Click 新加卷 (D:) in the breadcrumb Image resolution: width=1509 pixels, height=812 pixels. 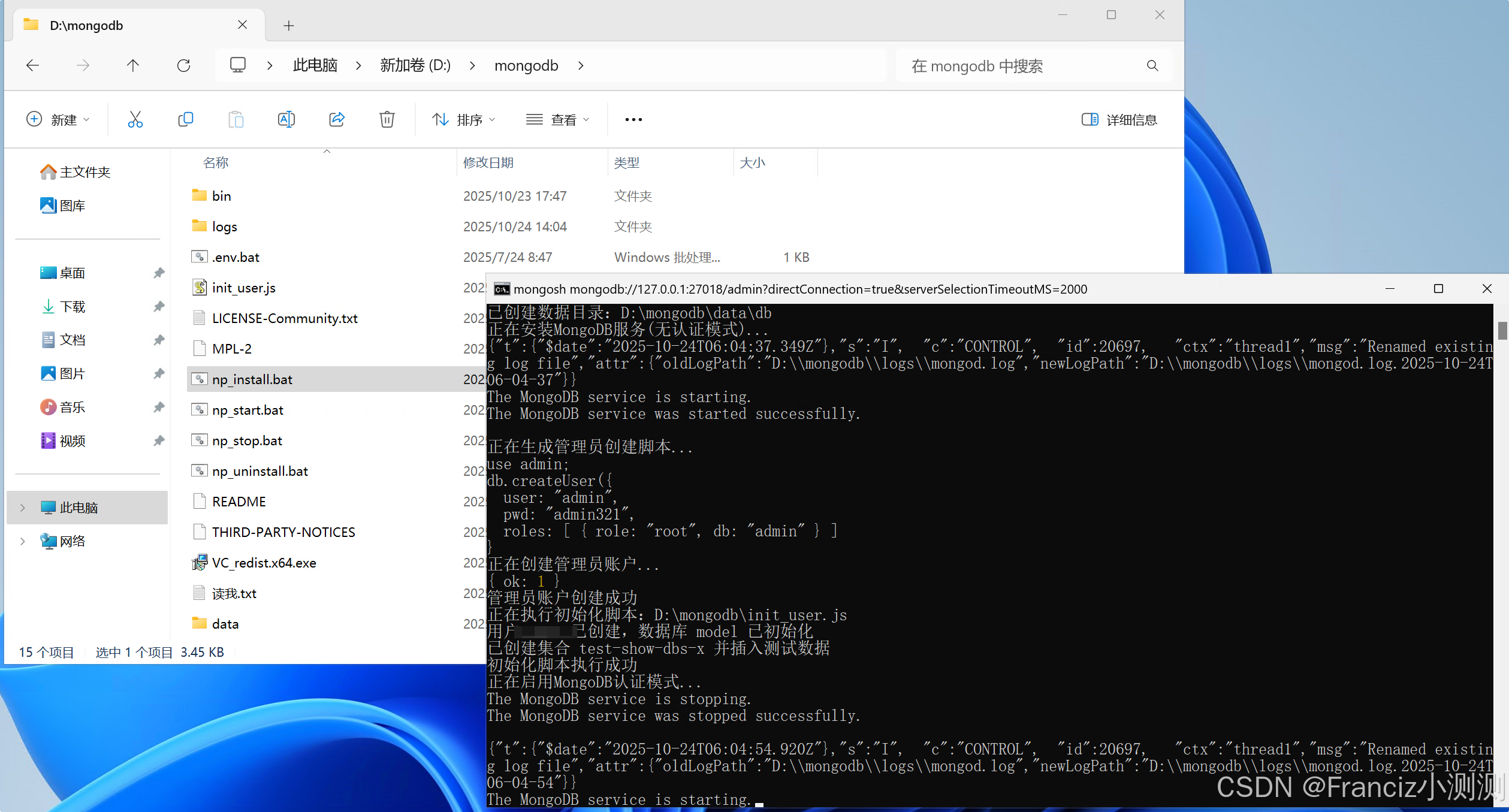[415, 65]
